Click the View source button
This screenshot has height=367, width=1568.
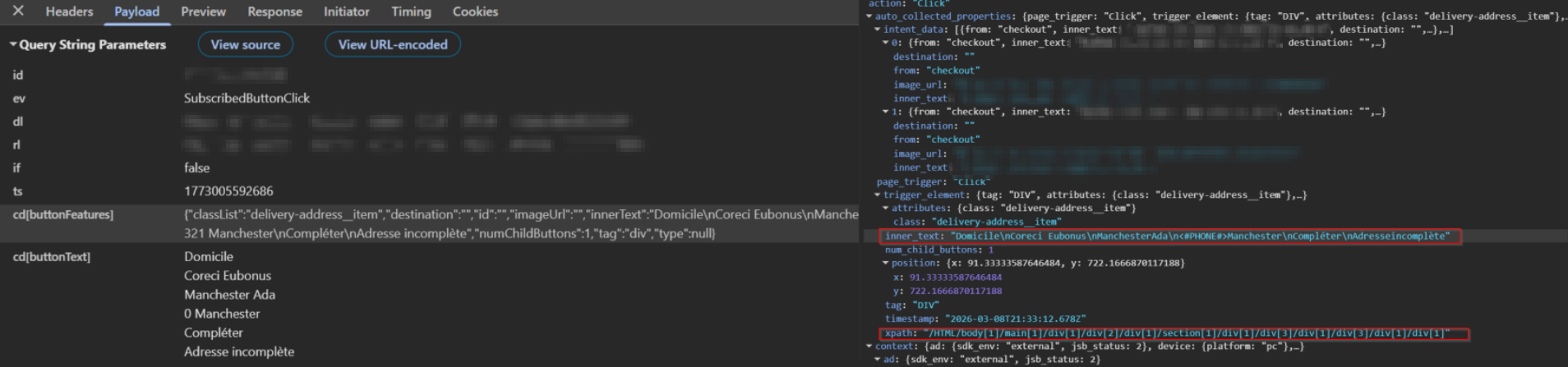[245, 44]
